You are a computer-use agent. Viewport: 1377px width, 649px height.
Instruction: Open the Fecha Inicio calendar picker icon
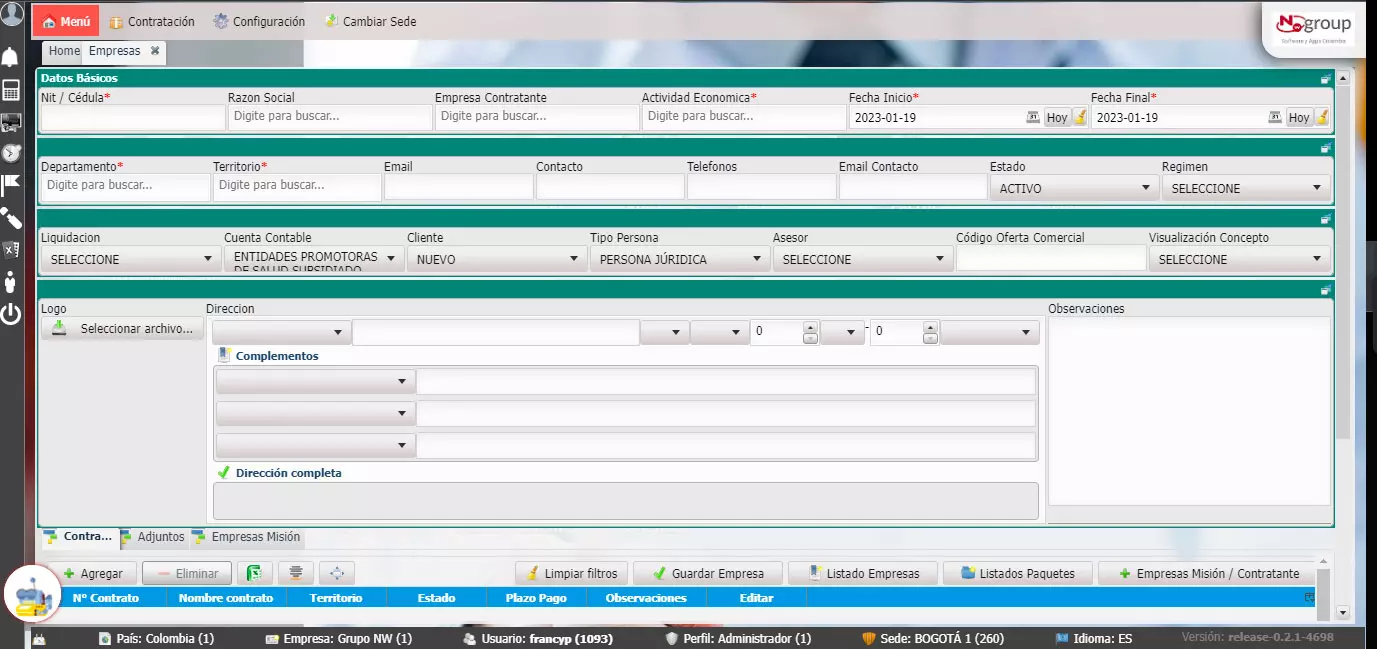pyautogui.click(x=1033, y=117)
